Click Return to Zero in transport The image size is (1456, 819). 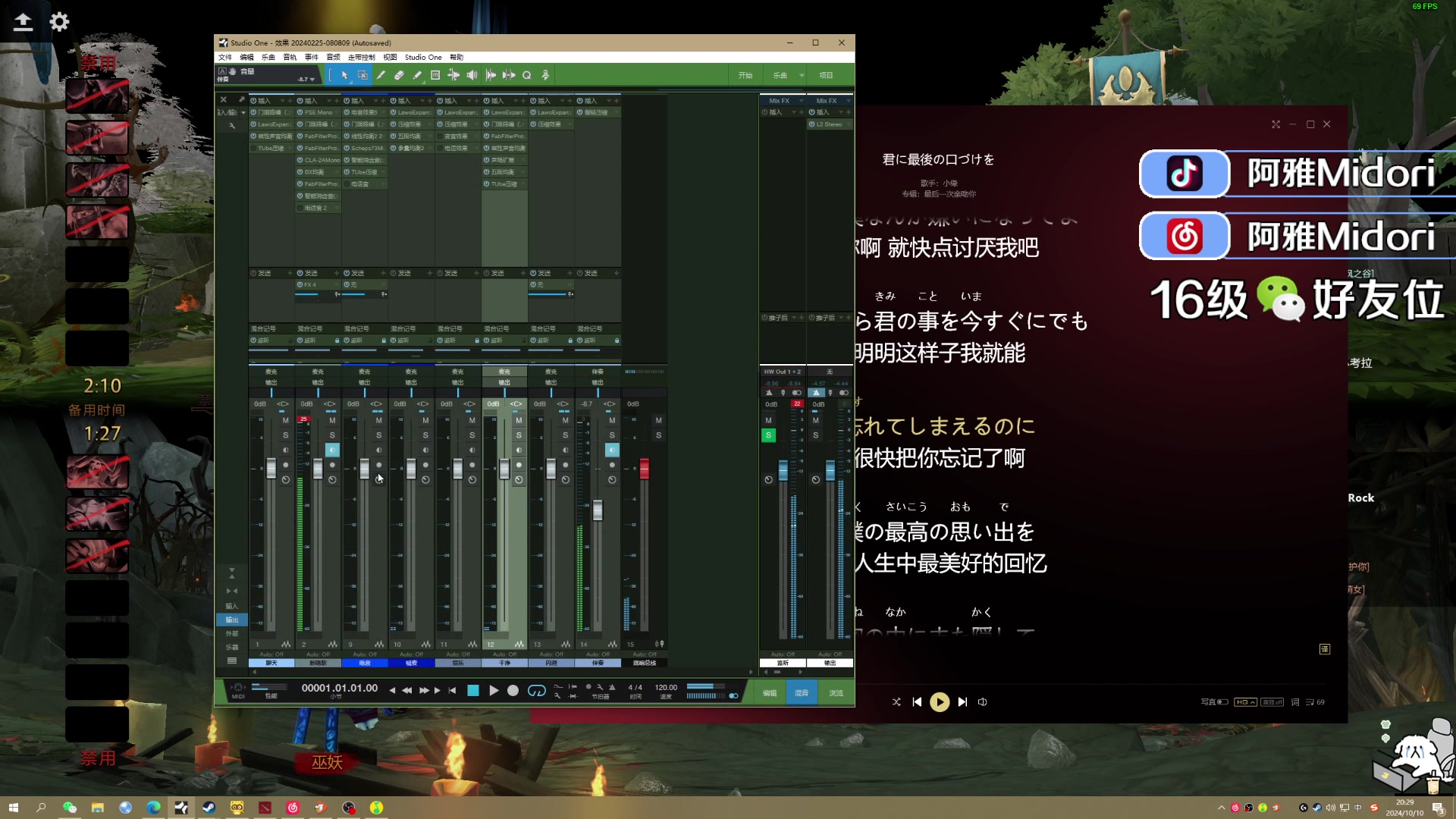click(453, 690)
